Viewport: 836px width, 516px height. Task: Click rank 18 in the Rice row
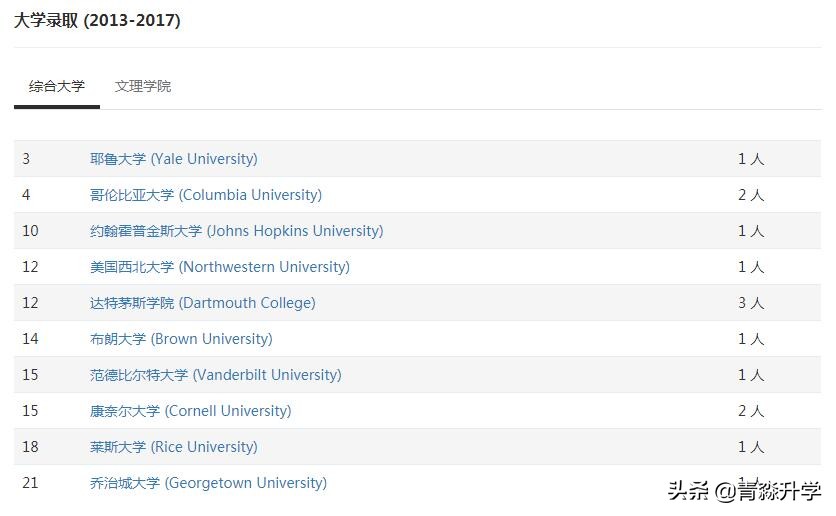tap(30, 447)
